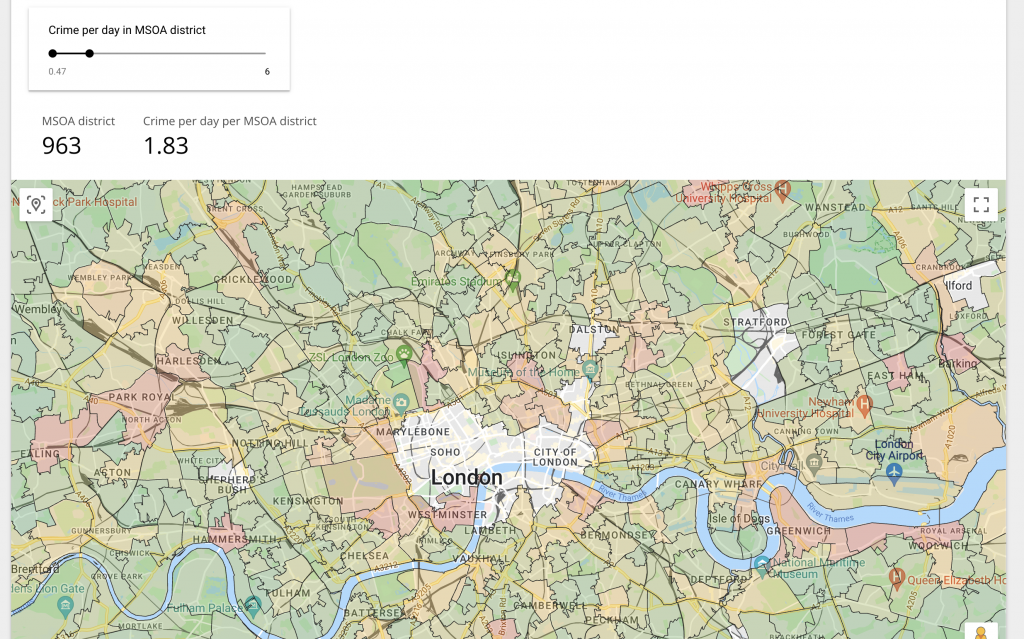Click the Newham University Hospital marker
The image size is (1024, 639).
pos(864,404)
